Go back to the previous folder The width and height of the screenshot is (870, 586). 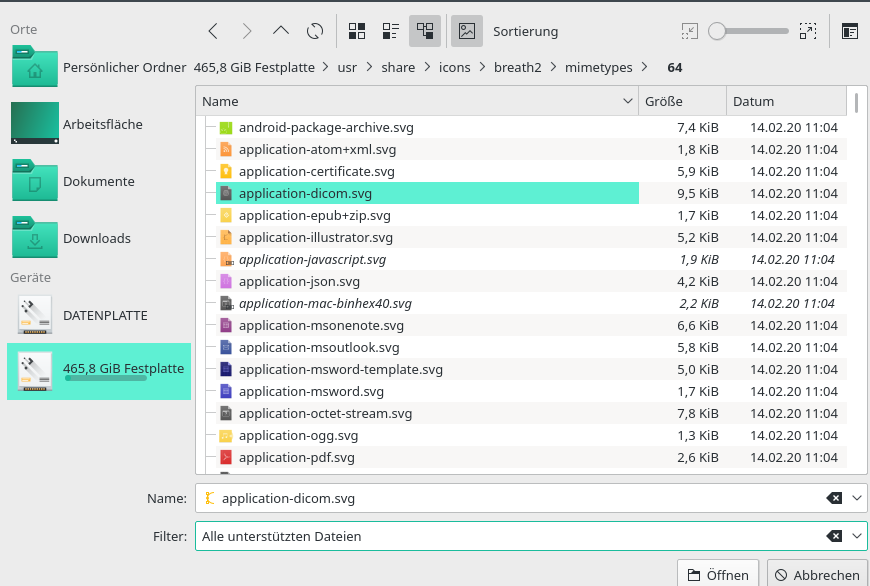coord(213,31)
